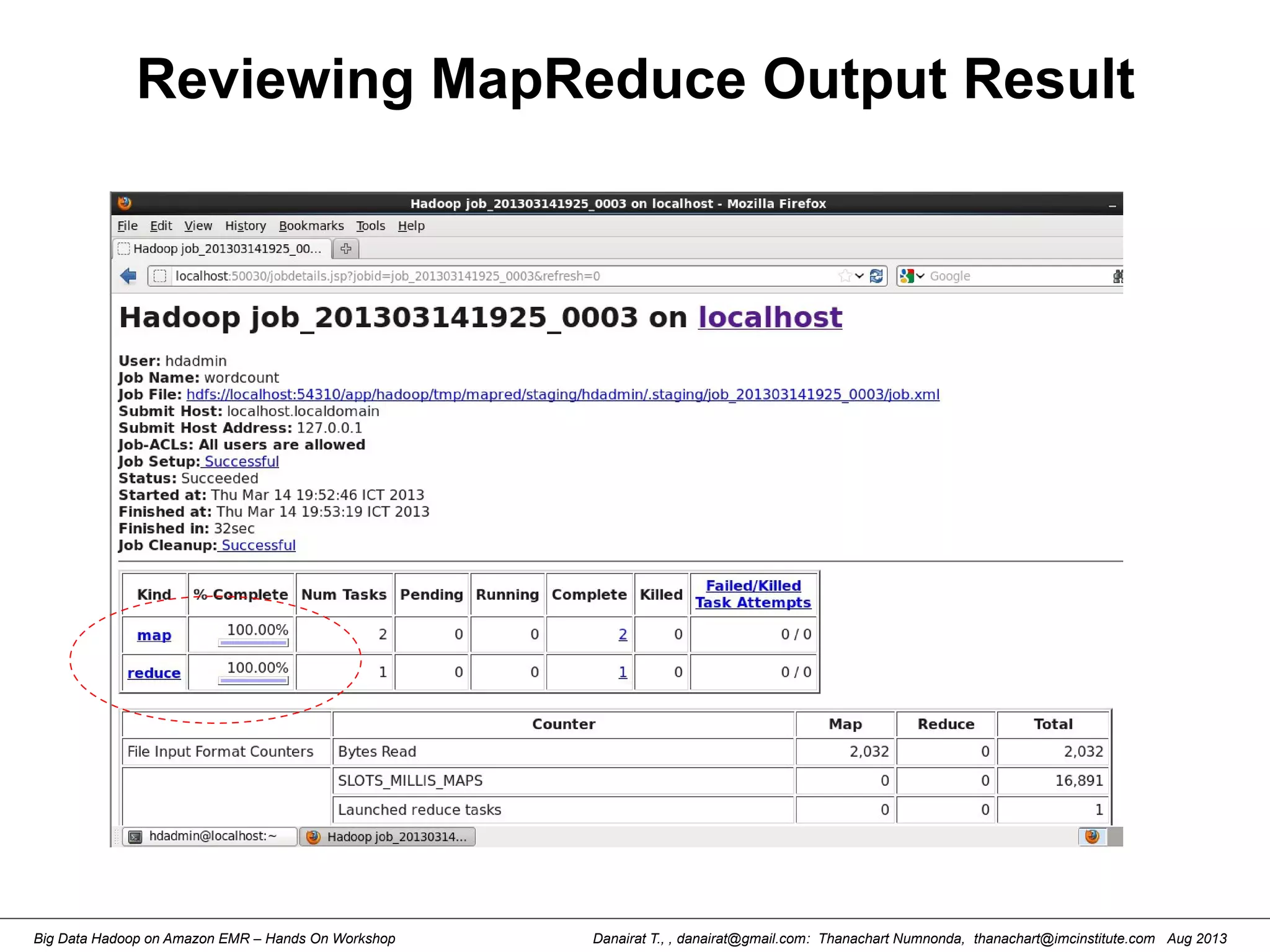
Task: Click the reduce 100.00% progress bar
Action: (254, 681)
